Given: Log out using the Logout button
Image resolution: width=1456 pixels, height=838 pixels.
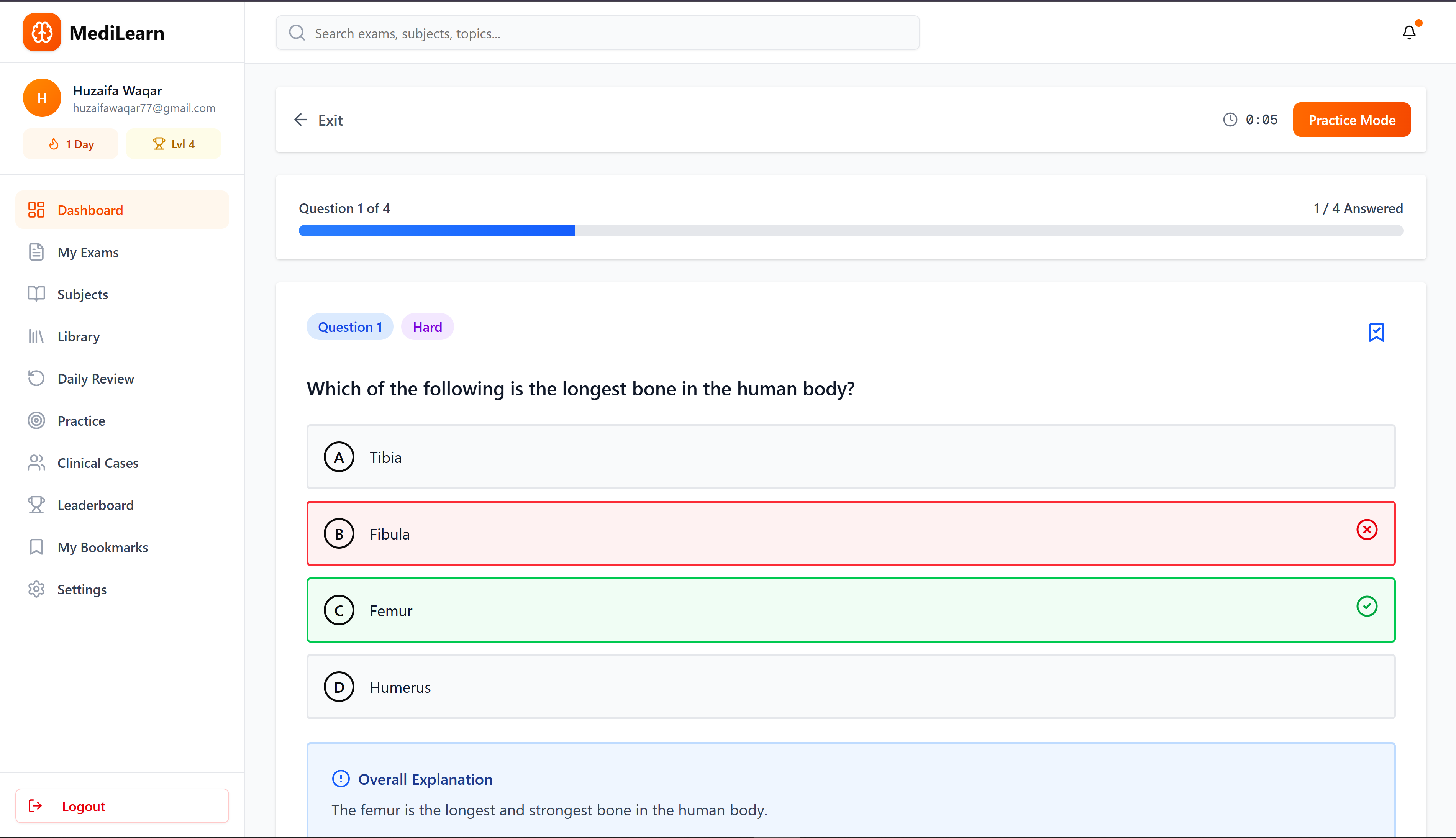Looking at the screenshot, I should coord(122,806).
